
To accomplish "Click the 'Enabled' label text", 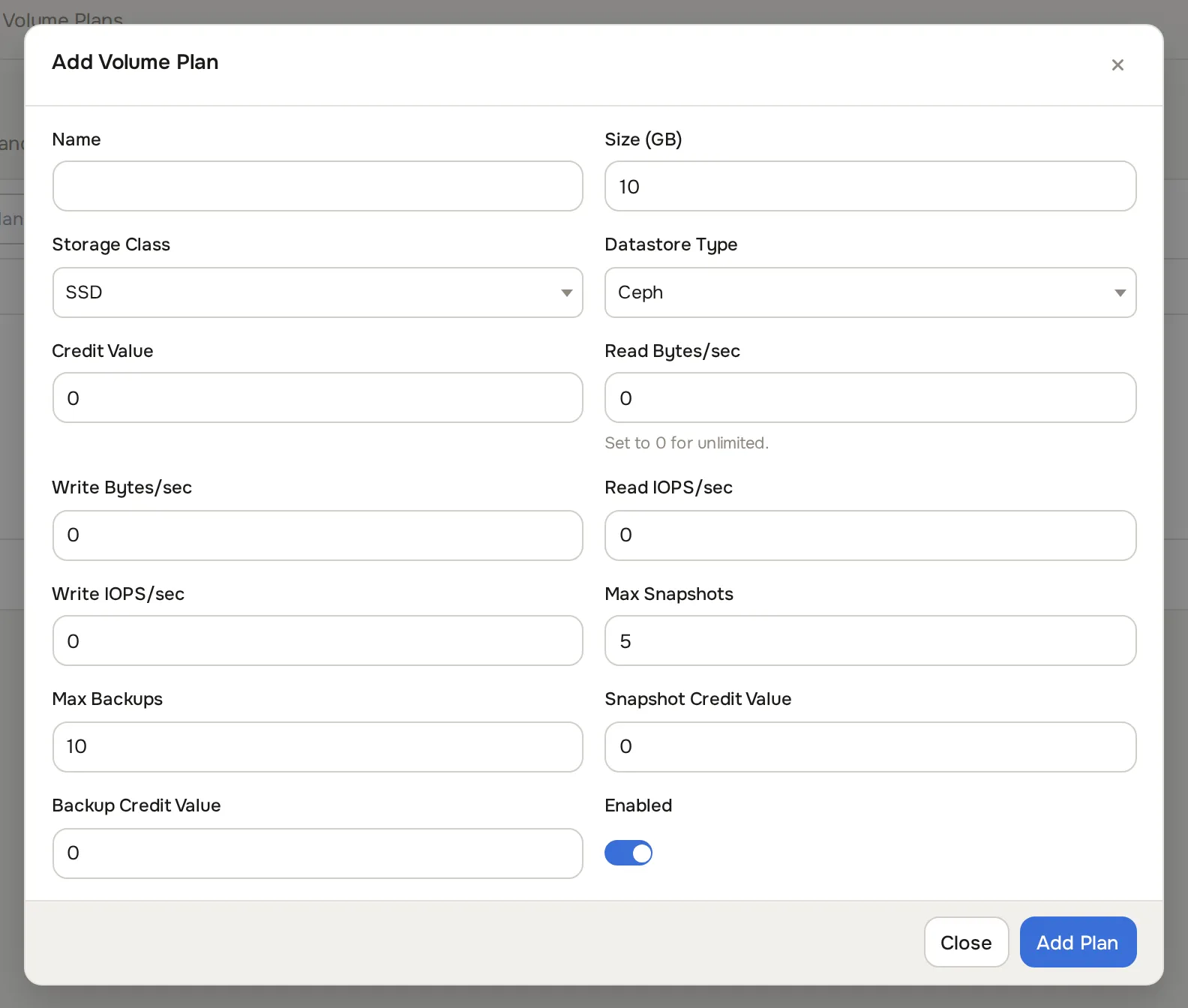I will click(638, 805).
